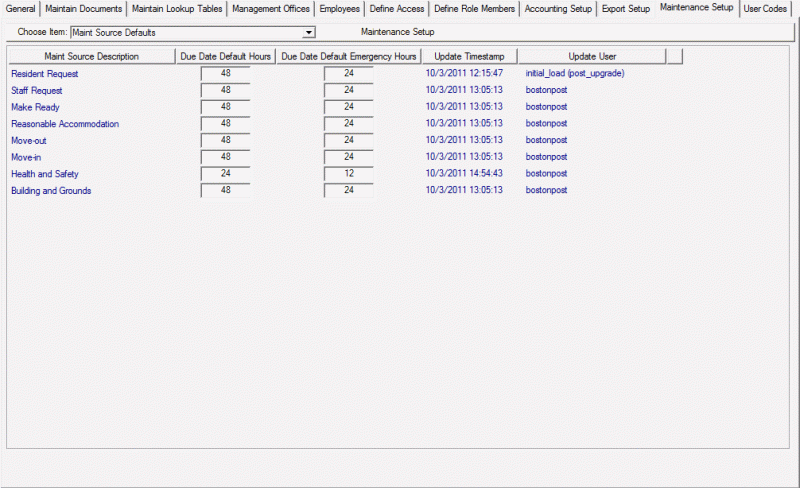Edit emergency hours for Move-out
The width and height of the screenshot is (800, 488).
(x=348, y=140)
